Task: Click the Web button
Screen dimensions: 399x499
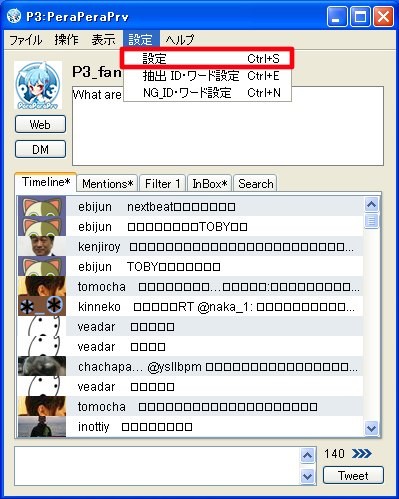Action: (40, 124)
